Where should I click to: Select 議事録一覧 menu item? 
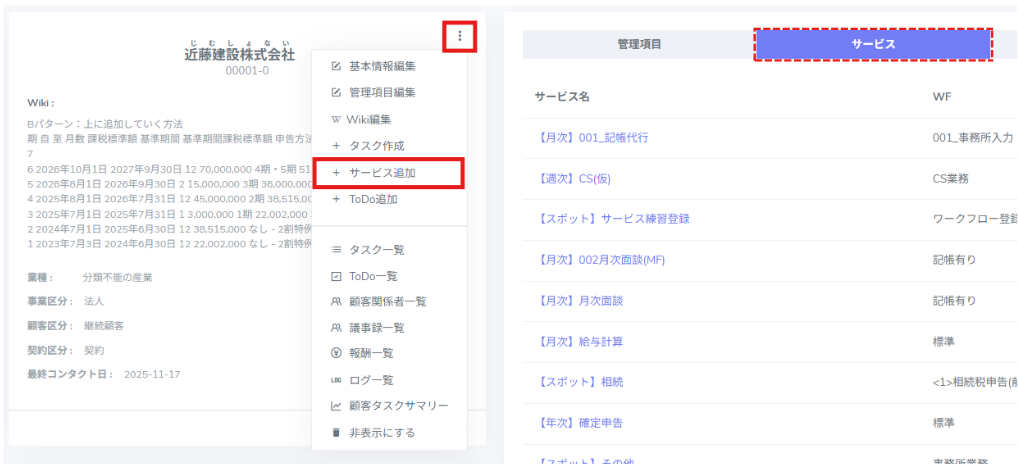coord(376,328)
